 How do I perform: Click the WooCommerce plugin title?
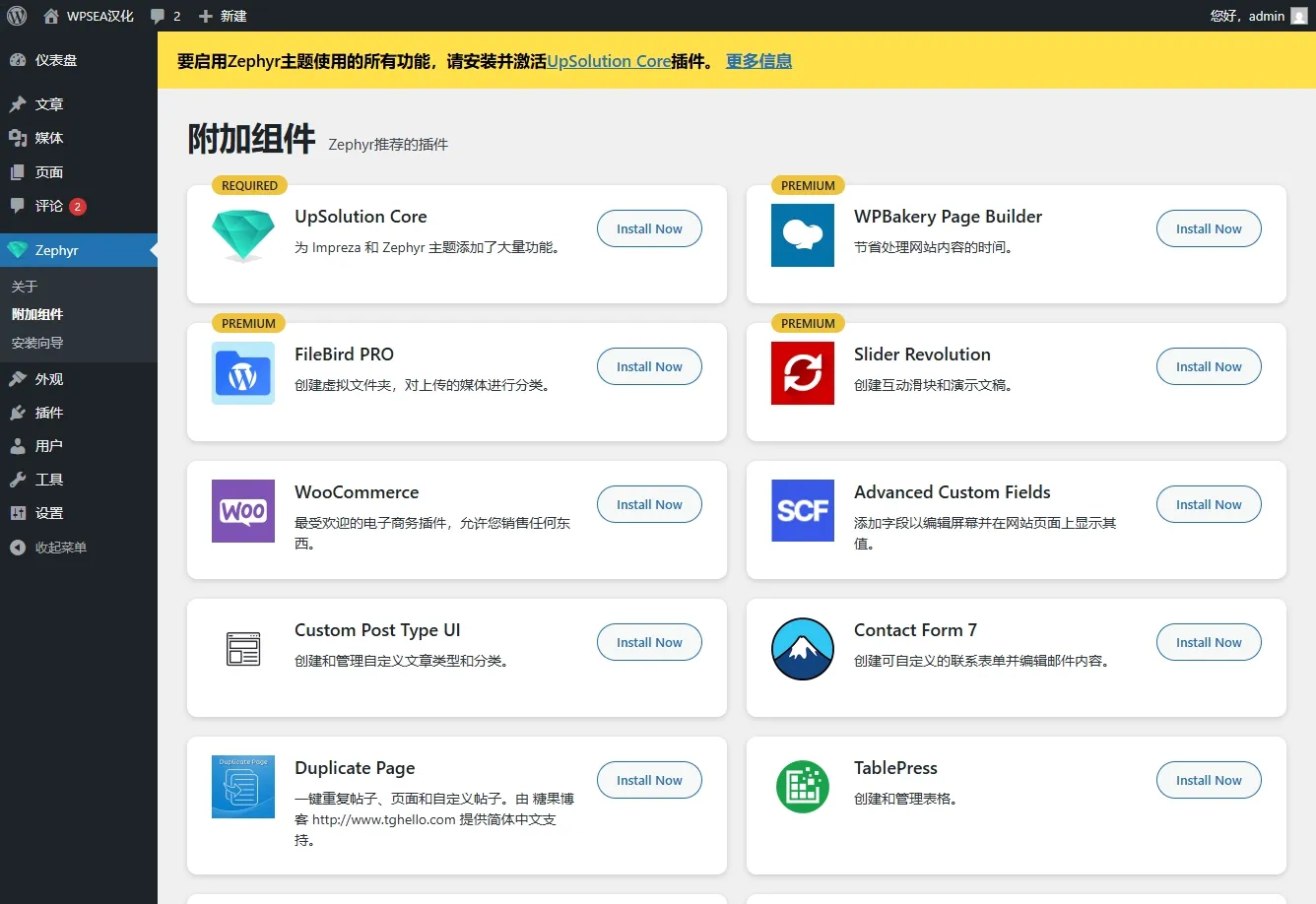click(x=357, y=492)
